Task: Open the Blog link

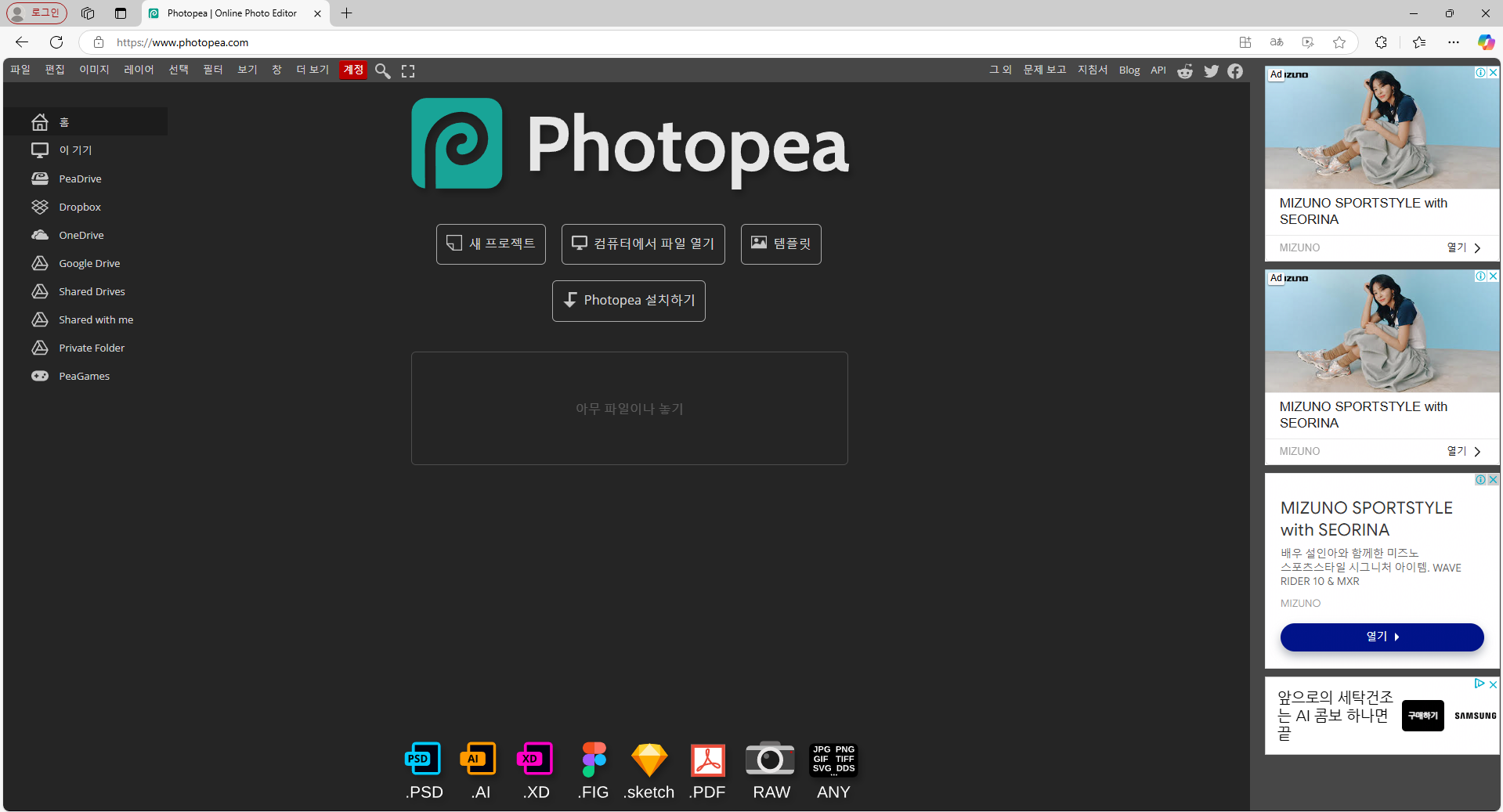Action: pos(1129,70)
